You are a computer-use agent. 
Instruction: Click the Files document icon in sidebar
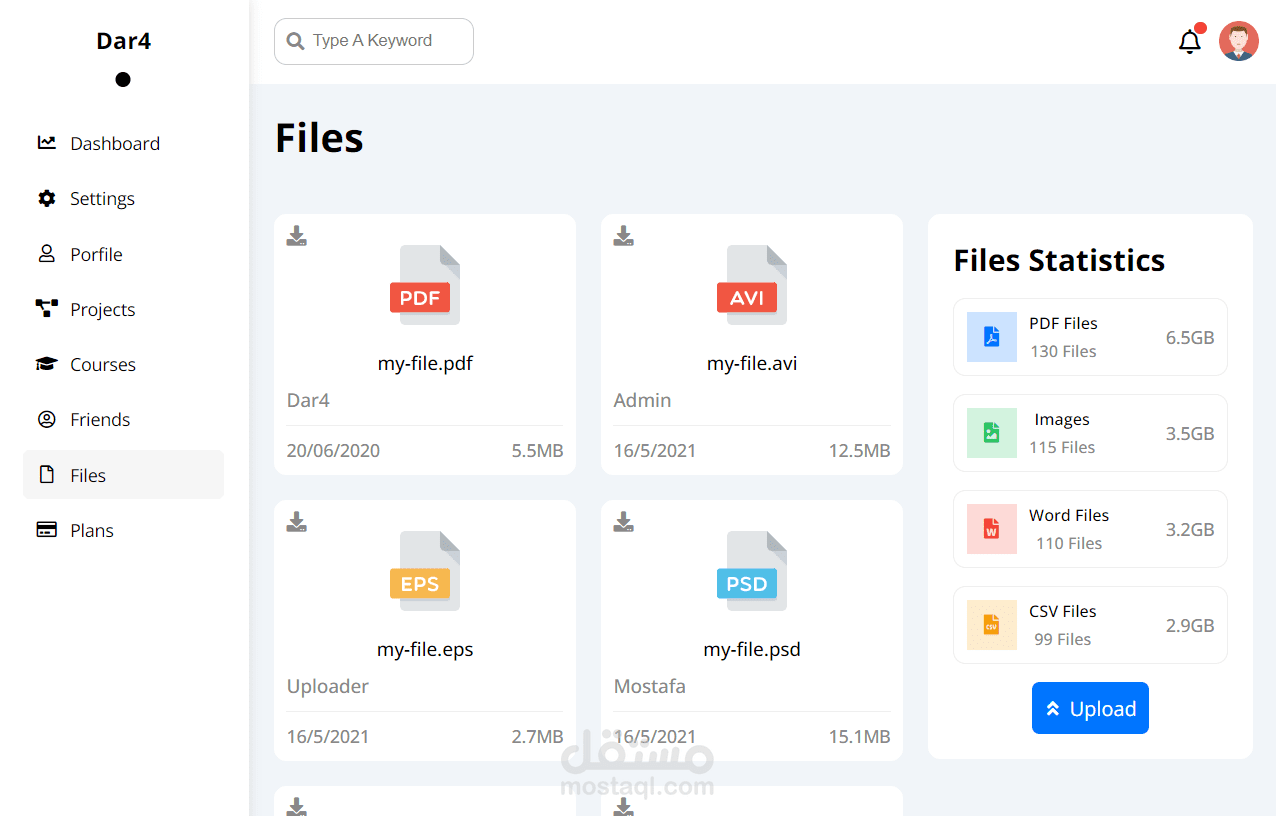(x=47, y=475)
